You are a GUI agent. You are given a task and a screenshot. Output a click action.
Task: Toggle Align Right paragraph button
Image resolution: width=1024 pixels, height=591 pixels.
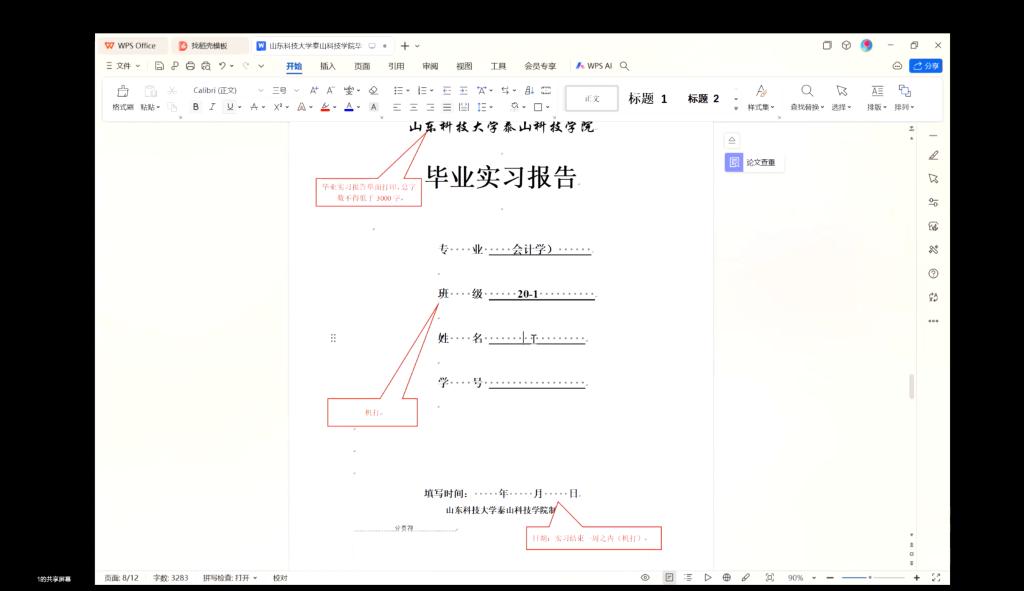click(430, 107)
